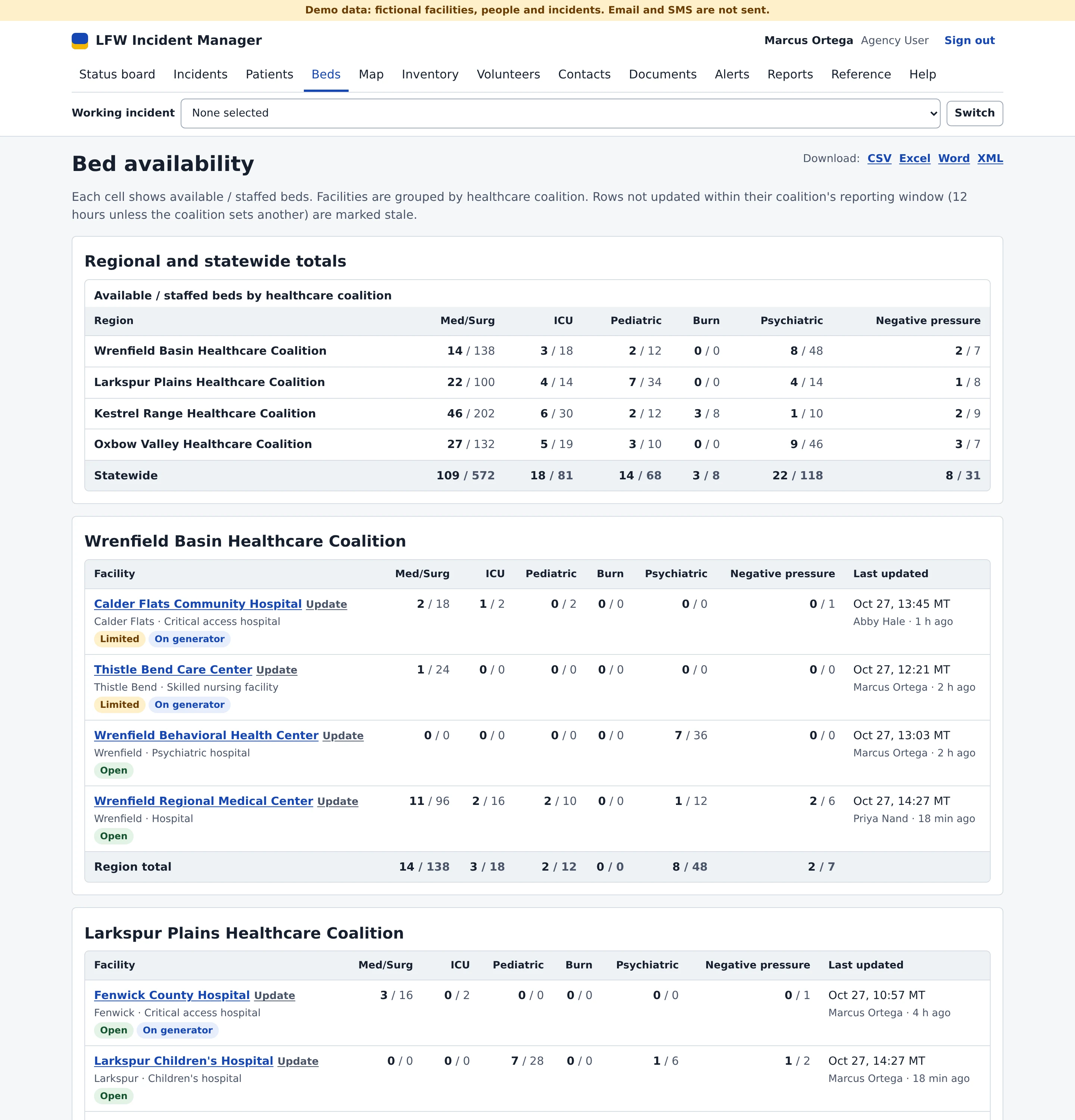Screen dimensions: 1075x1120
Task: Open the Status board tab
Action: (117, 74)
